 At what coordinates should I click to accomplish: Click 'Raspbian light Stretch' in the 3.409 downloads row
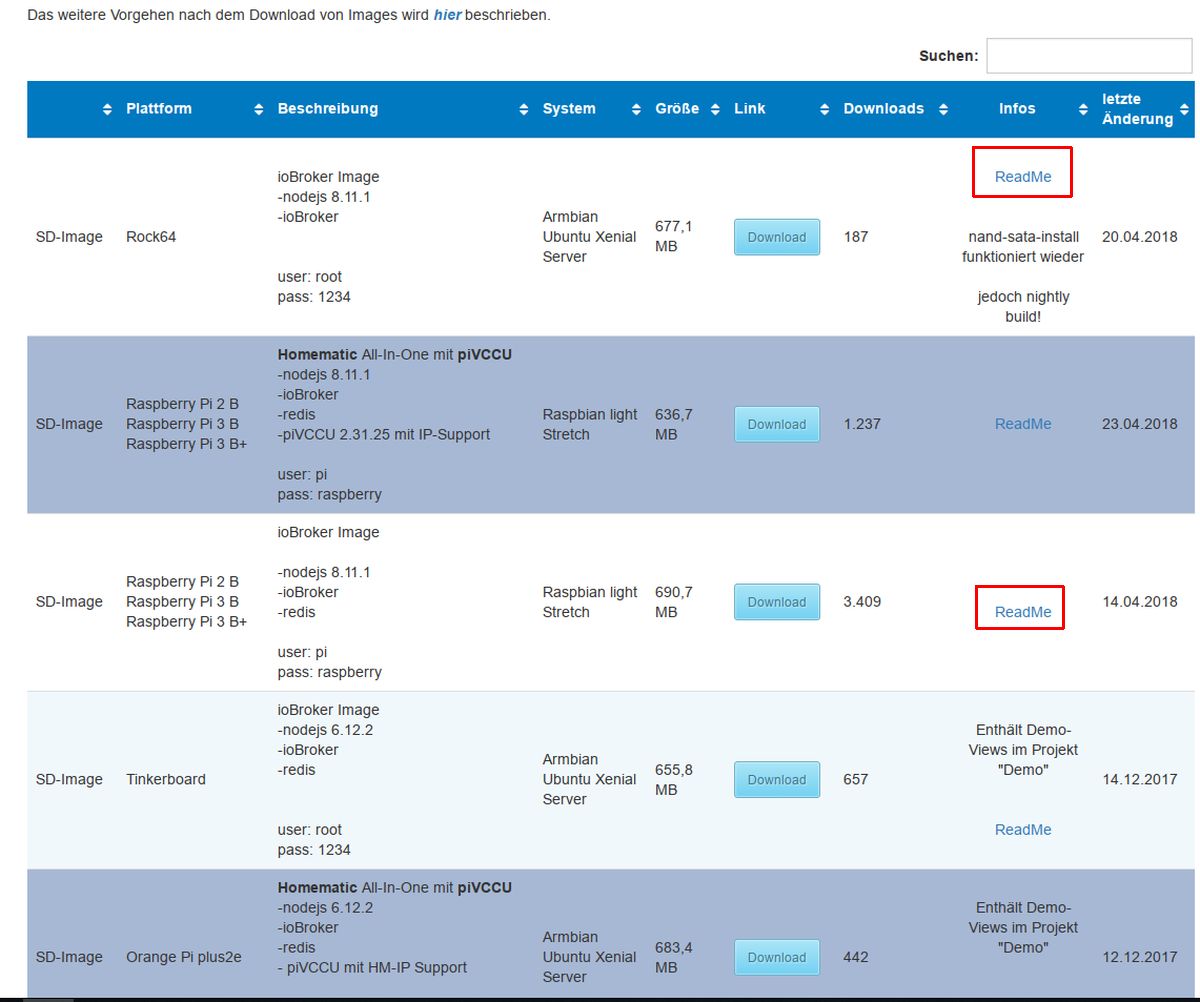590,602
